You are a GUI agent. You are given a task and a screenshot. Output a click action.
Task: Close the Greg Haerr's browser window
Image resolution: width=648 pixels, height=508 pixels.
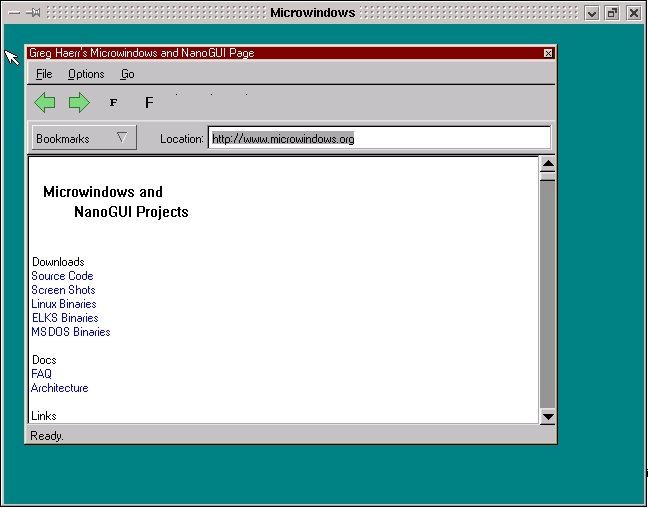(x=548, y=53)
